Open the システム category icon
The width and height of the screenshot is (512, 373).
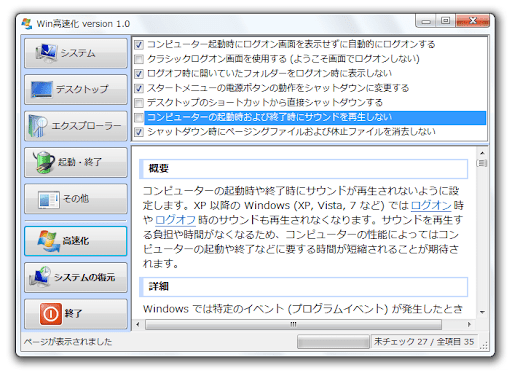click(x=46, y=53)
